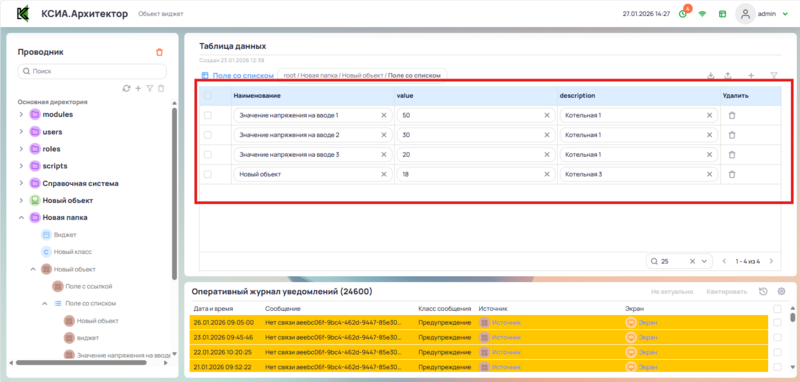The image size is (800, 382).
Task: Click the Наименование column header
Action: coord(257,96)
